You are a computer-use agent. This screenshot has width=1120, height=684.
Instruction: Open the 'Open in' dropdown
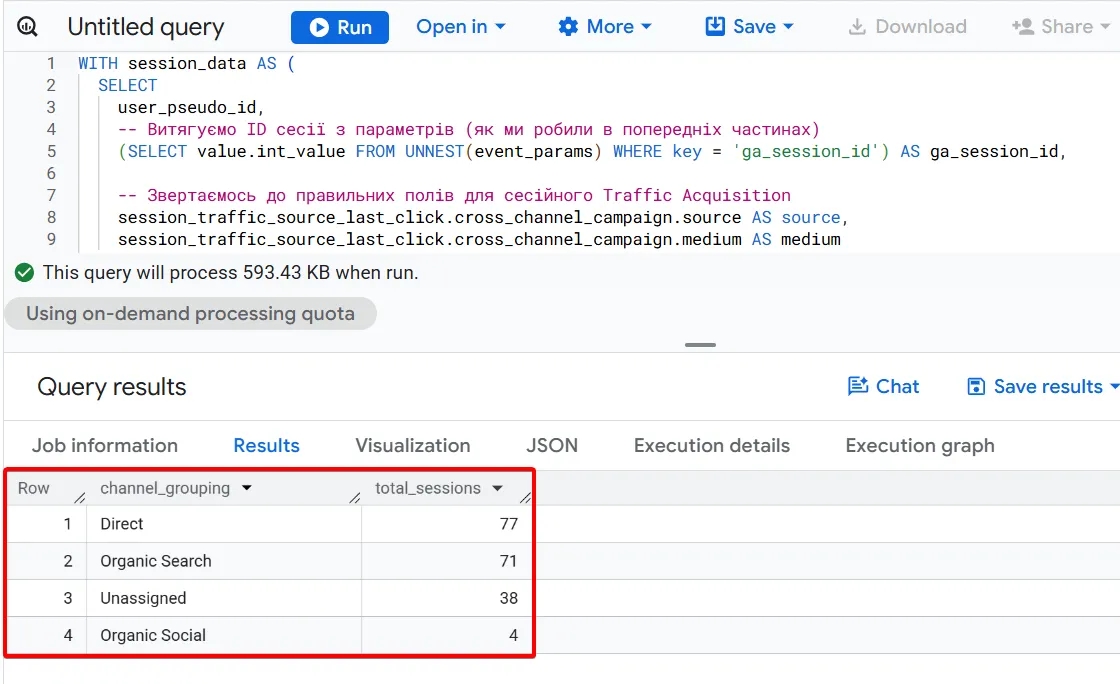[461, 27]
